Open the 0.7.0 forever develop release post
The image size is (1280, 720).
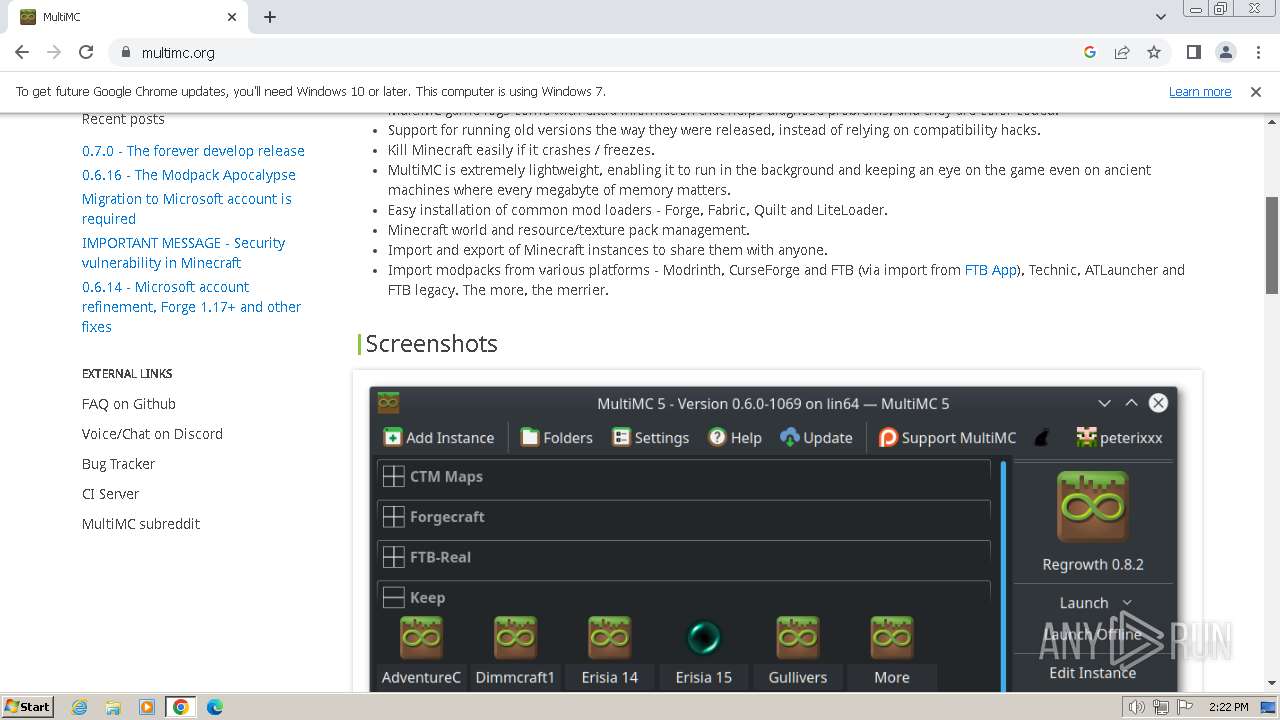coord(193,151)
